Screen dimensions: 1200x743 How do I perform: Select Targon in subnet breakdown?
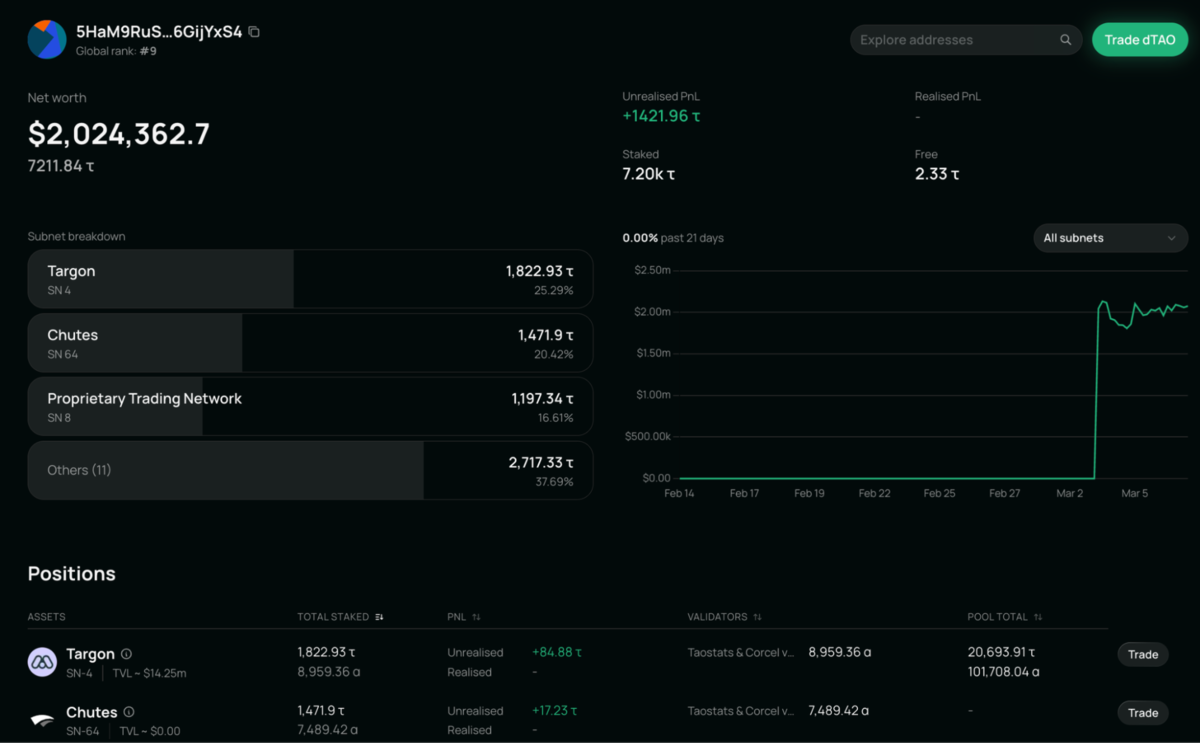[310, 279]
